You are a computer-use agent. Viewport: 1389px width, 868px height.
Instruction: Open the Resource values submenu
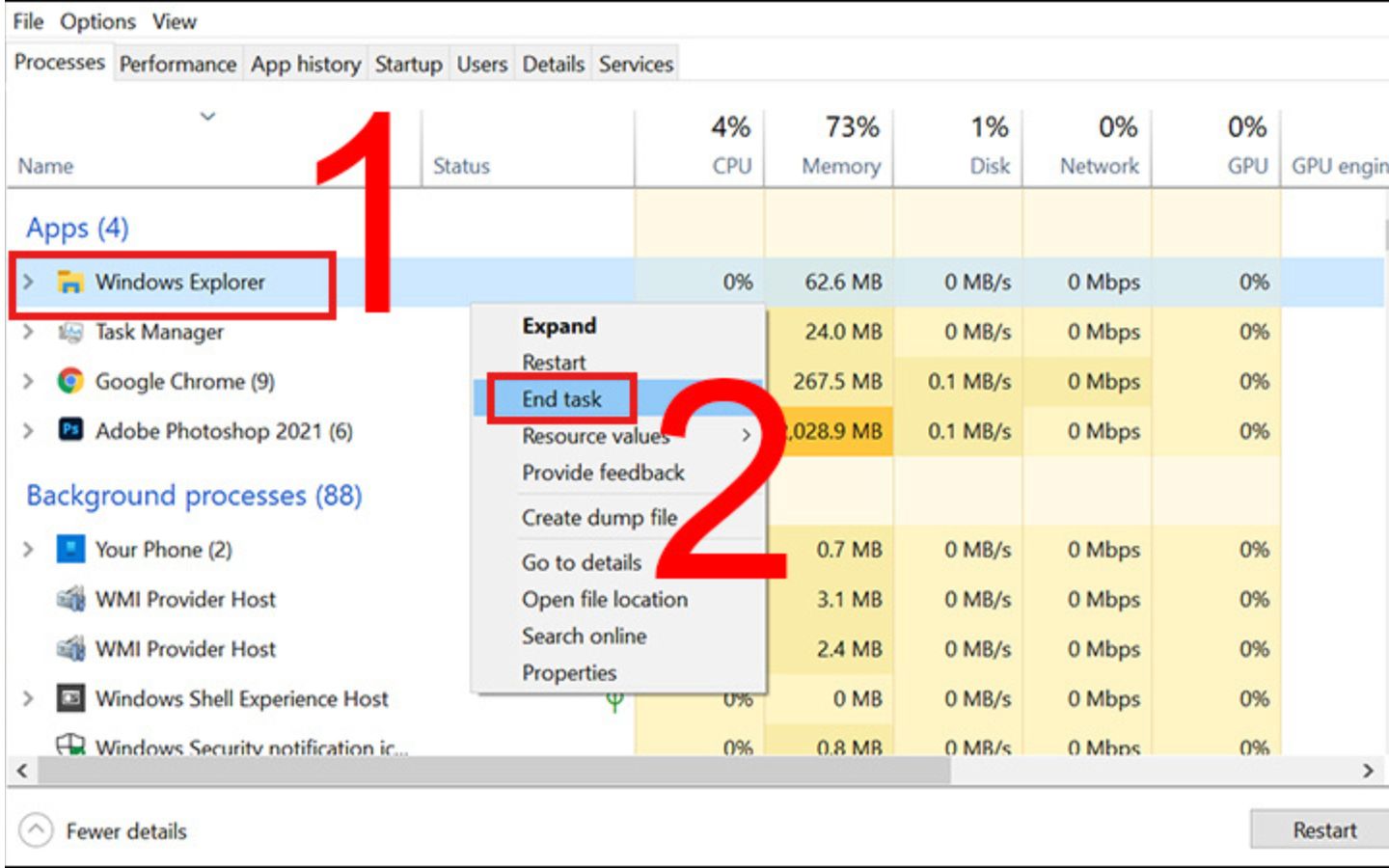[594, 436]
